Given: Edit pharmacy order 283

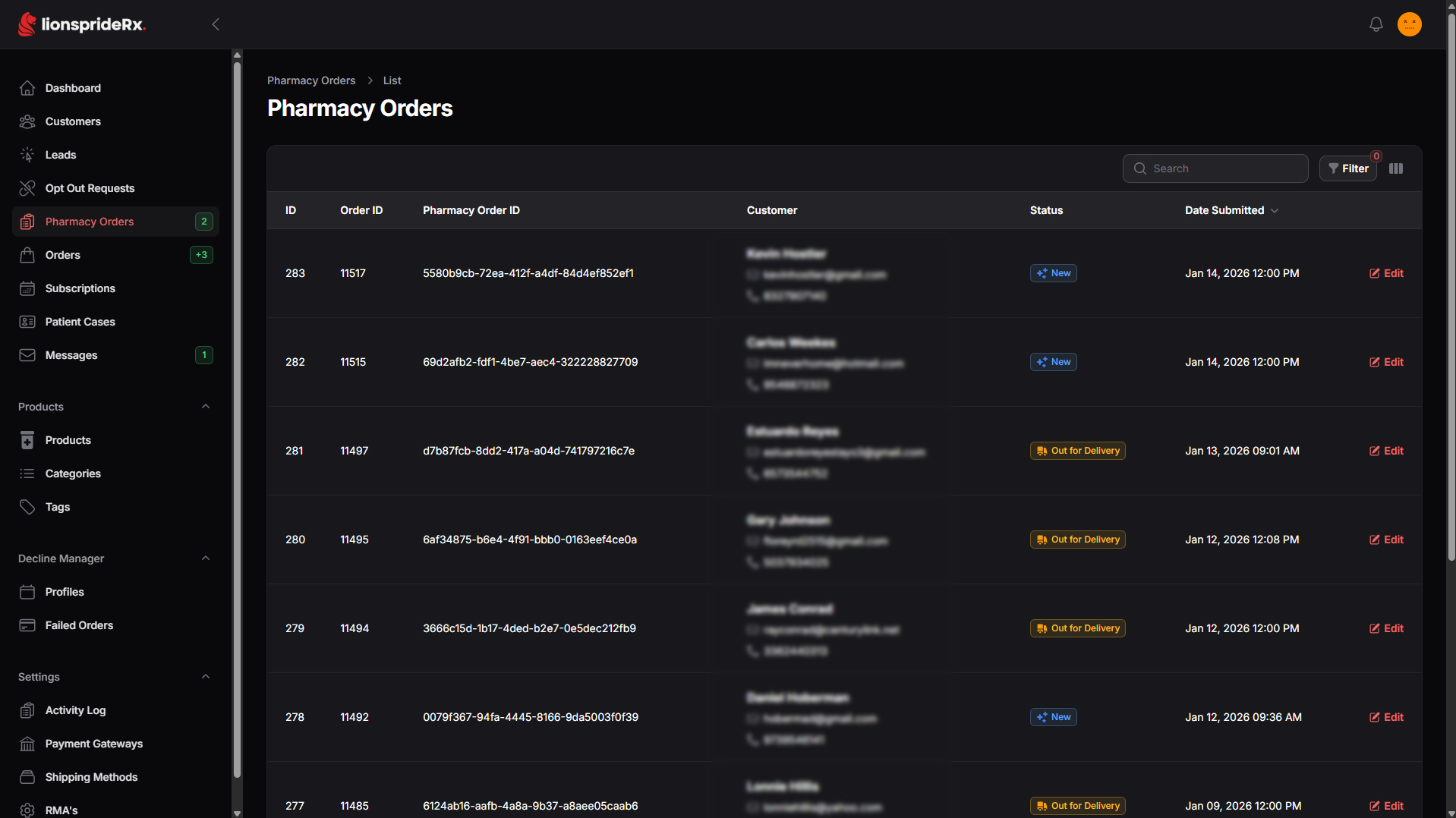Looking at the screenshot, I should [x=1386, y=273].
